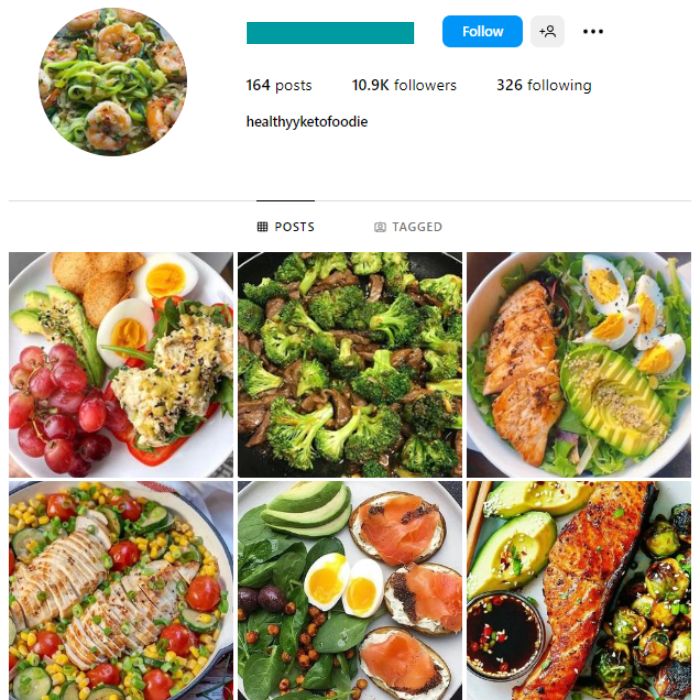This screenshot has height=700, width=700.
Task: Switch to the POSTS tab
Action: (x=286, y=227)
